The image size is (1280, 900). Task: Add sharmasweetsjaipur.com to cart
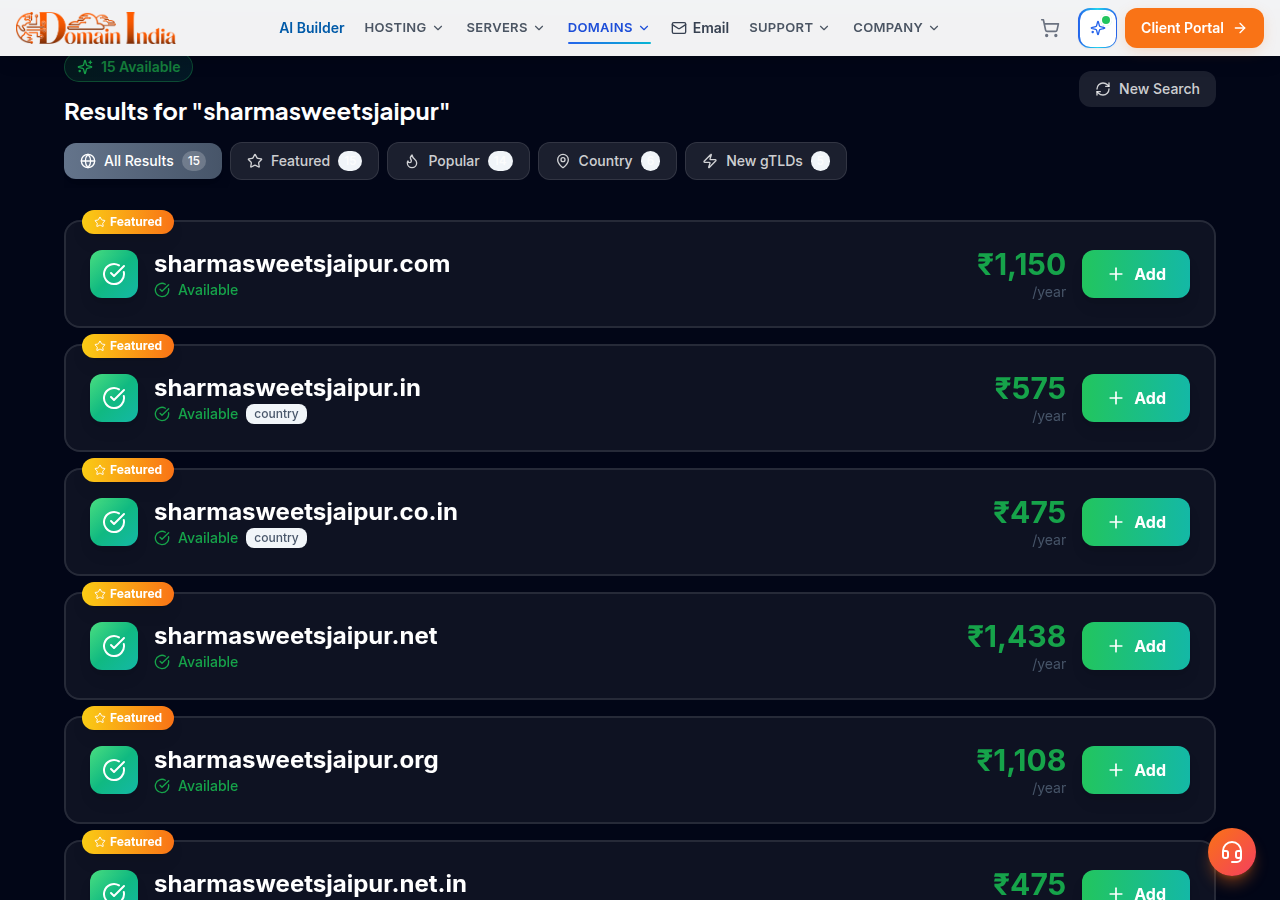1136,274
